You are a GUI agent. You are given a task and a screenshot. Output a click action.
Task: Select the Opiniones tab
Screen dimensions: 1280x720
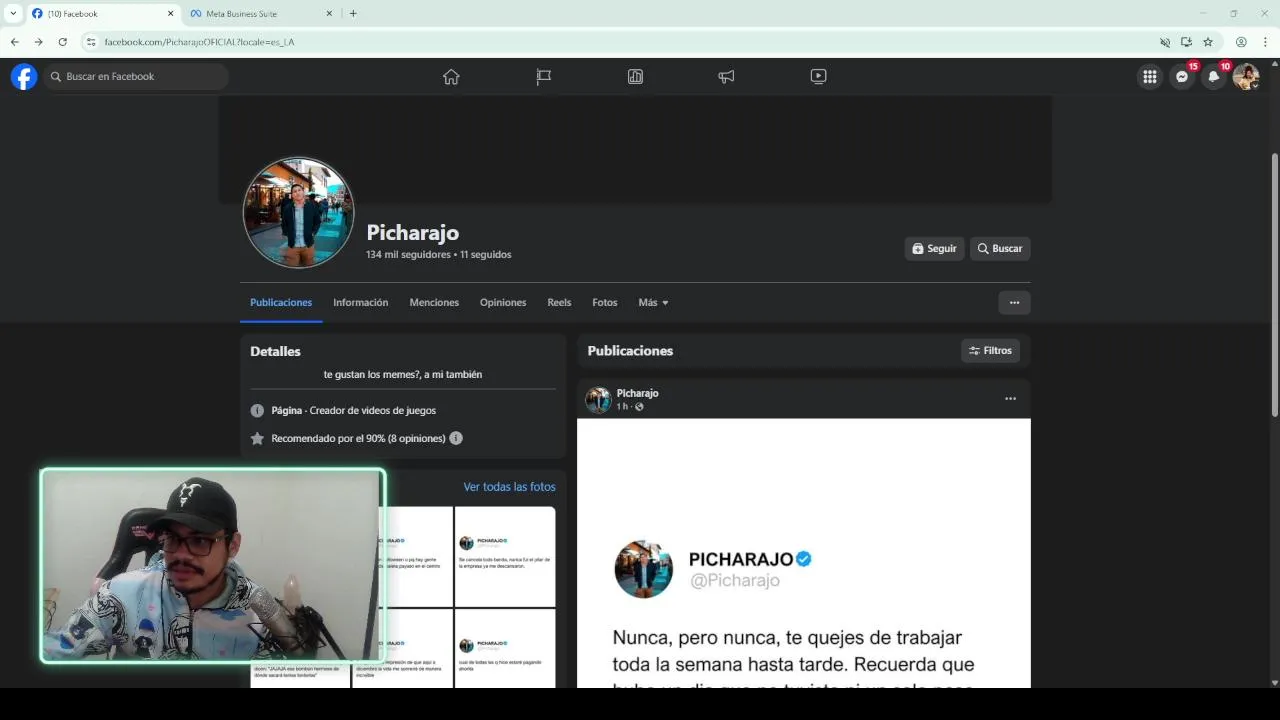(503, 302)
